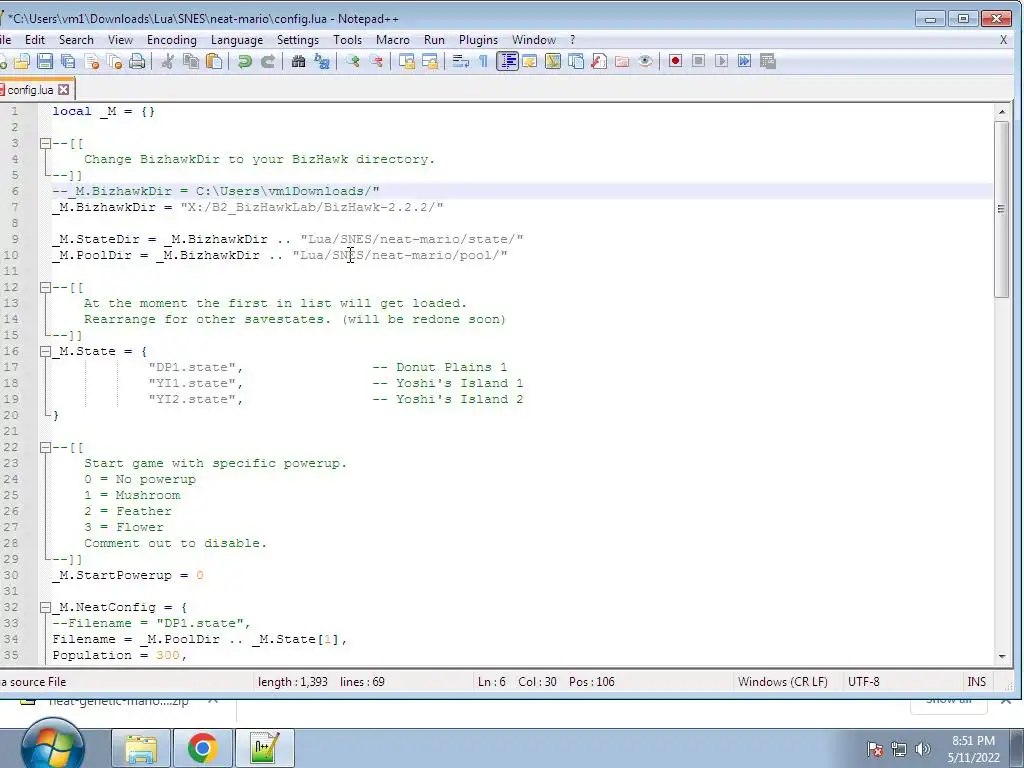Screen dimensions: 1024x768
Task: Copy selection using the Copy icon
Action: pos(191,61)
